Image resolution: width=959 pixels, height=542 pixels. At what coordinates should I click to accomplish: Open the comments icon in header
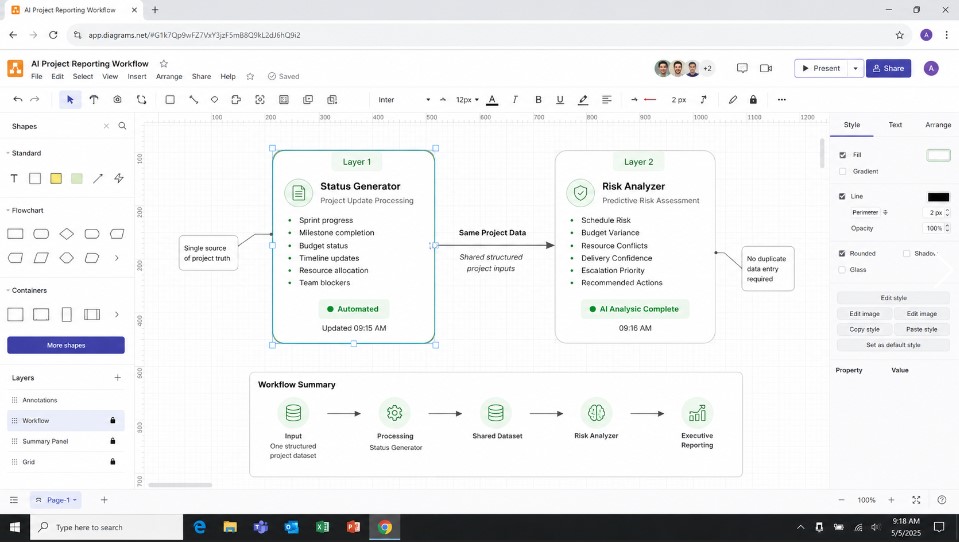[742, 69]
